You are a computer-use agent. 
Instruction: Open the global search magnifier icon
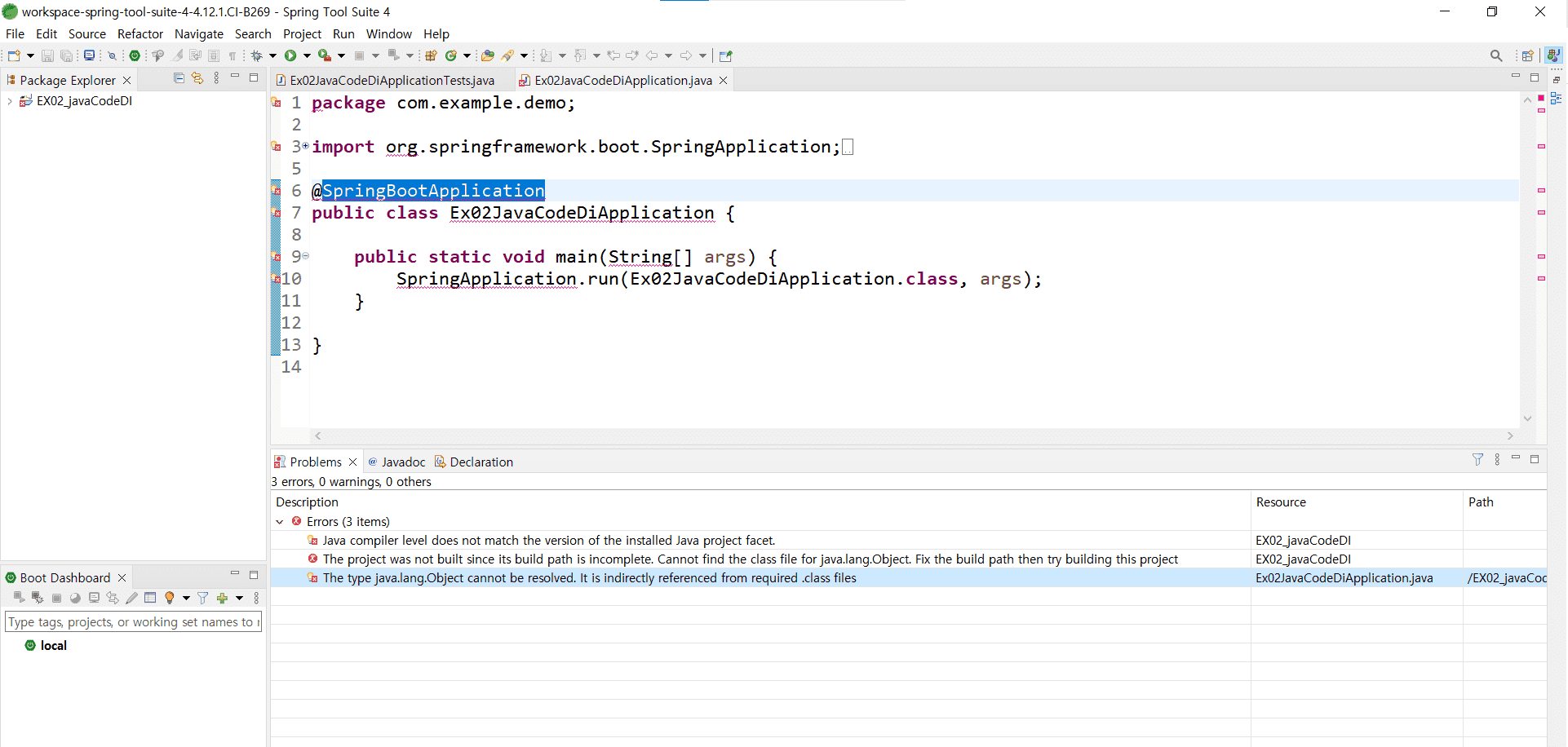click(1496, 55)
